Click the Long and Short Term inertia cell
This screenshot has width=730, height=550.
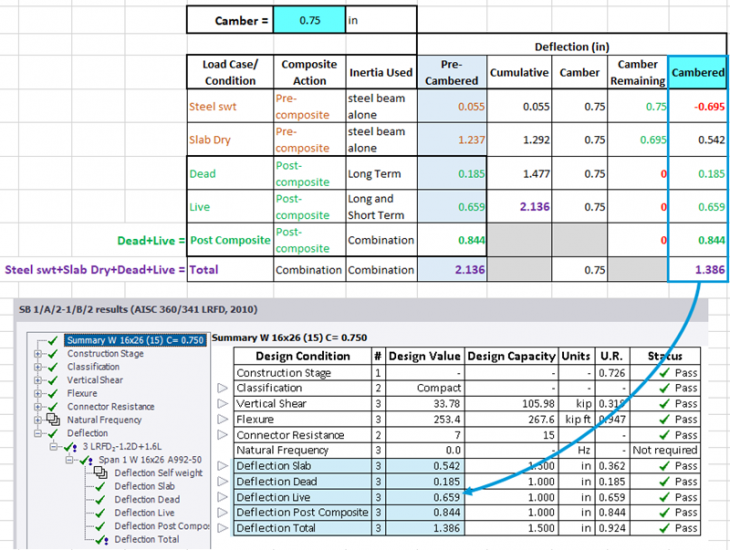point(381,206)
